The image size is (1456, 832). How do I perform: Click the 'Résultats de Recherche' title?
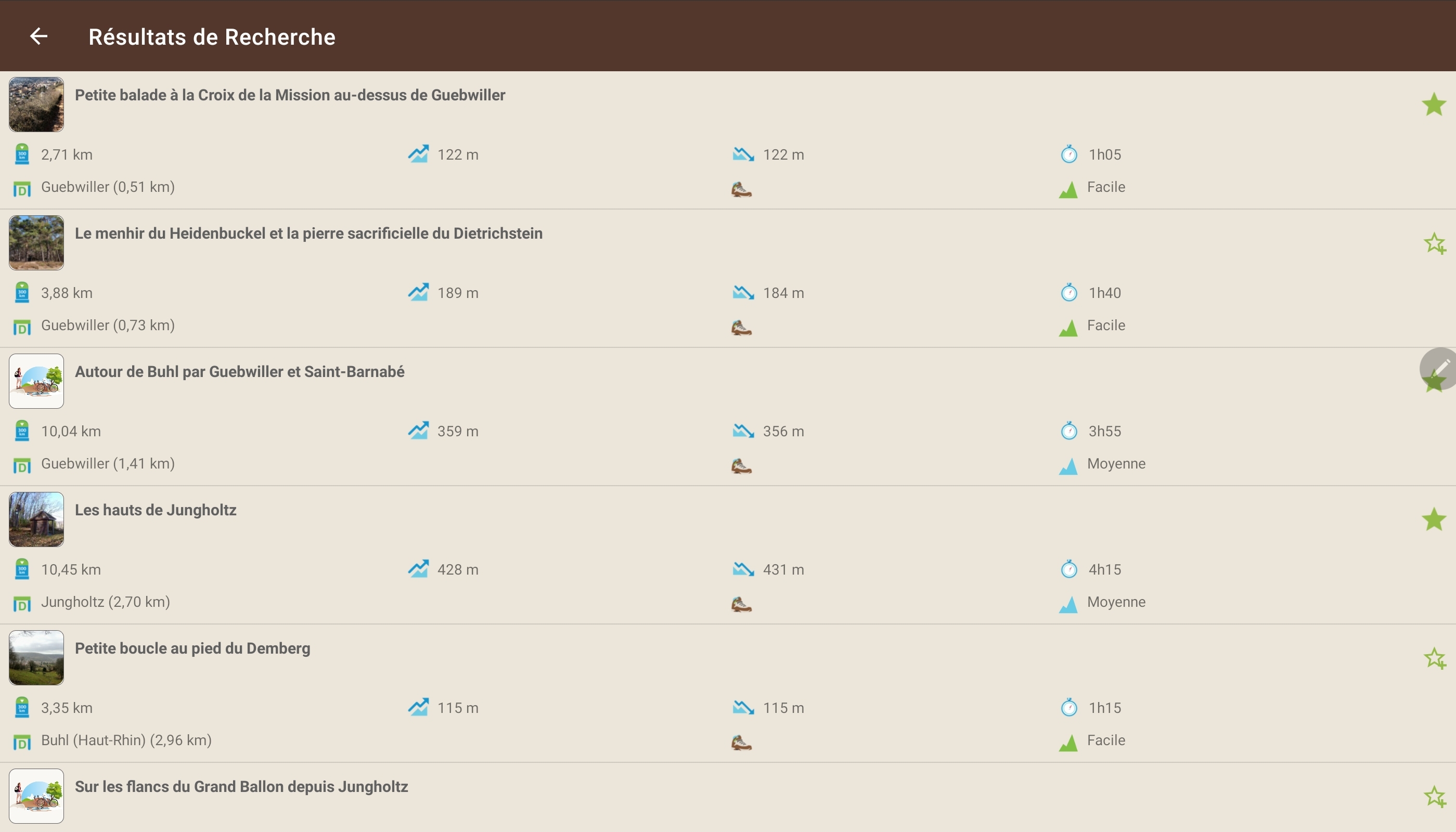pyautogui.click(x=212, y=36)
